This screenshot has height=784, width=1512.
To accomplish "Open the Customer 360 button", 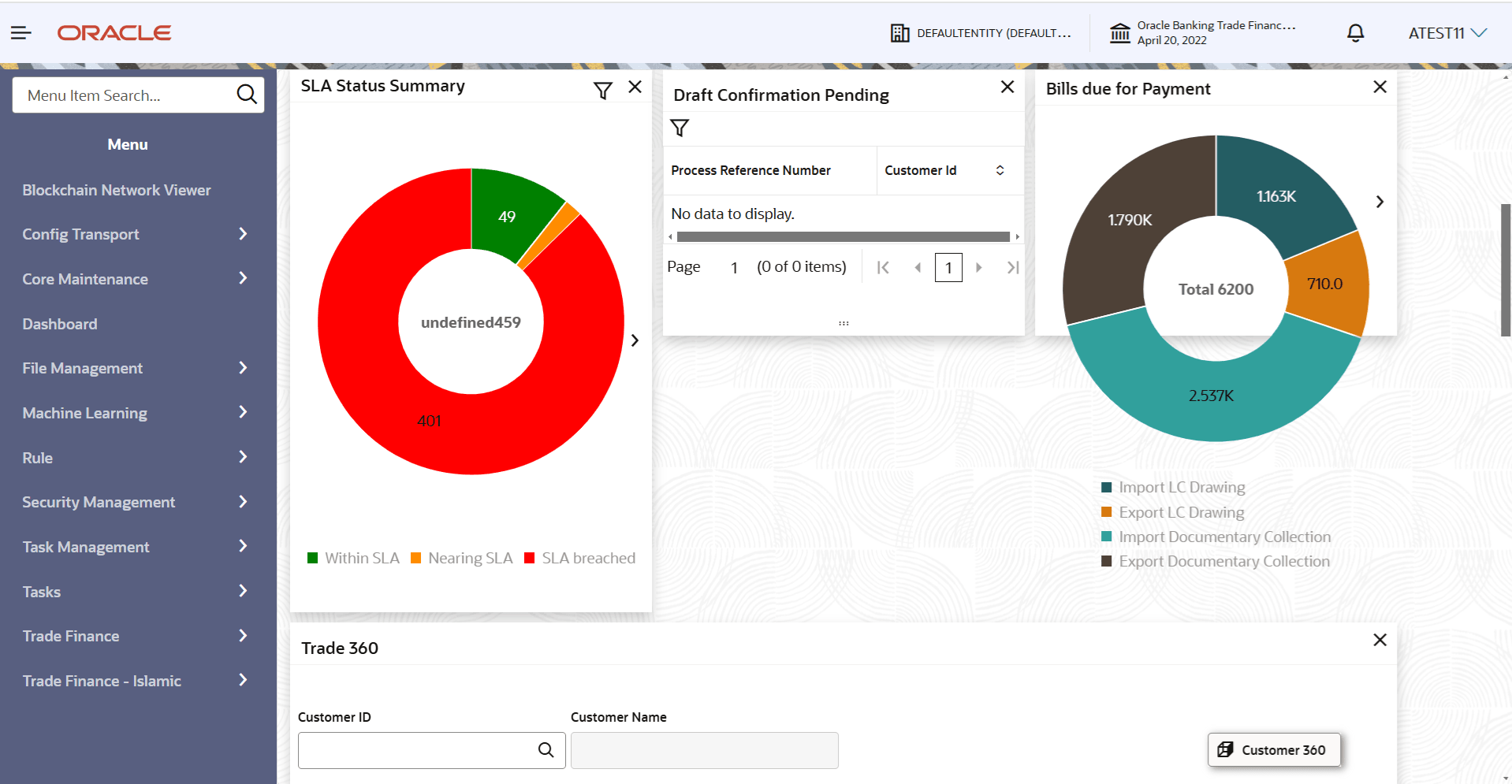I will (x=1274, y=750).
